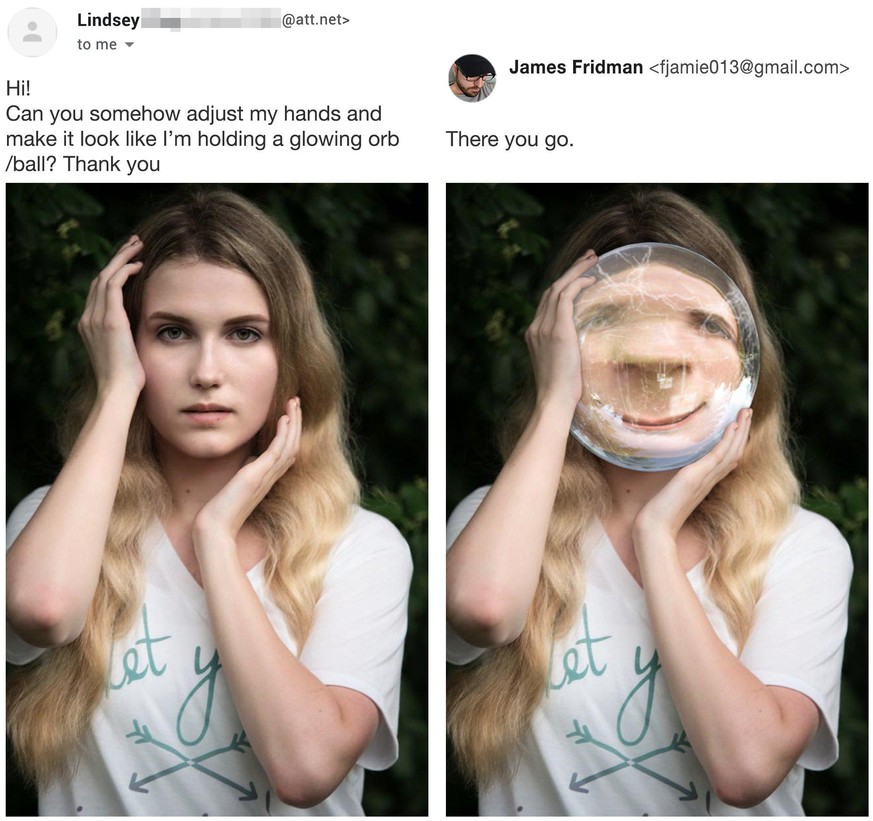Click Lindsey's default gray avatar icon
The image size is (873, 821).
pyautogui.click(x=32, y=32)
